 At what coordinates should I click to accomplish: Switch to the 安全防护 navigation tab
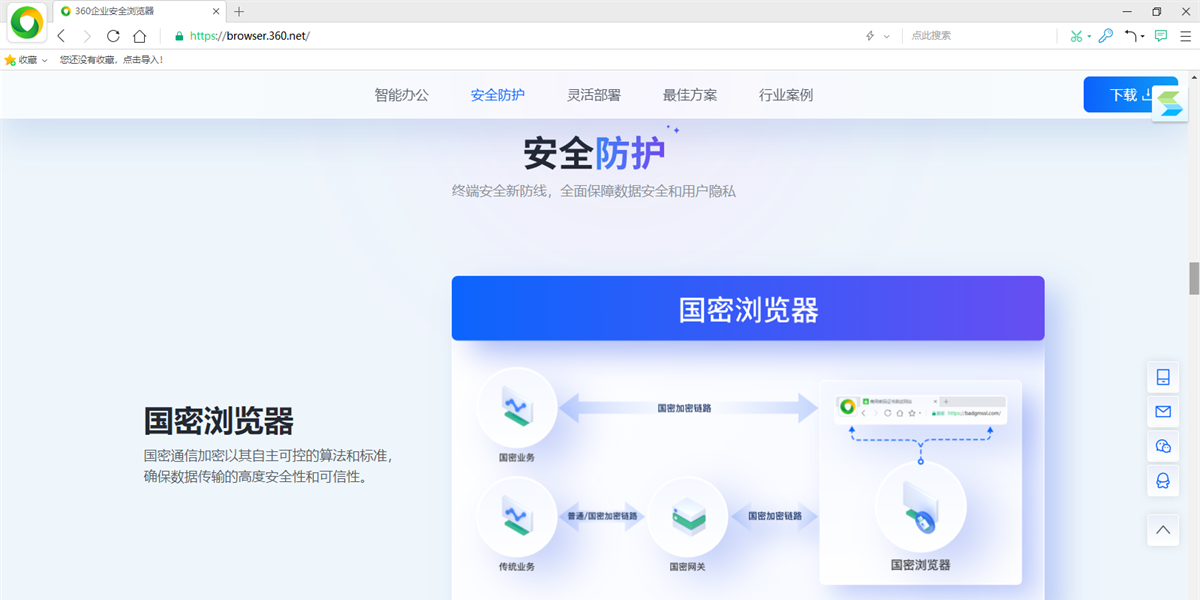[x=497, y=94]
